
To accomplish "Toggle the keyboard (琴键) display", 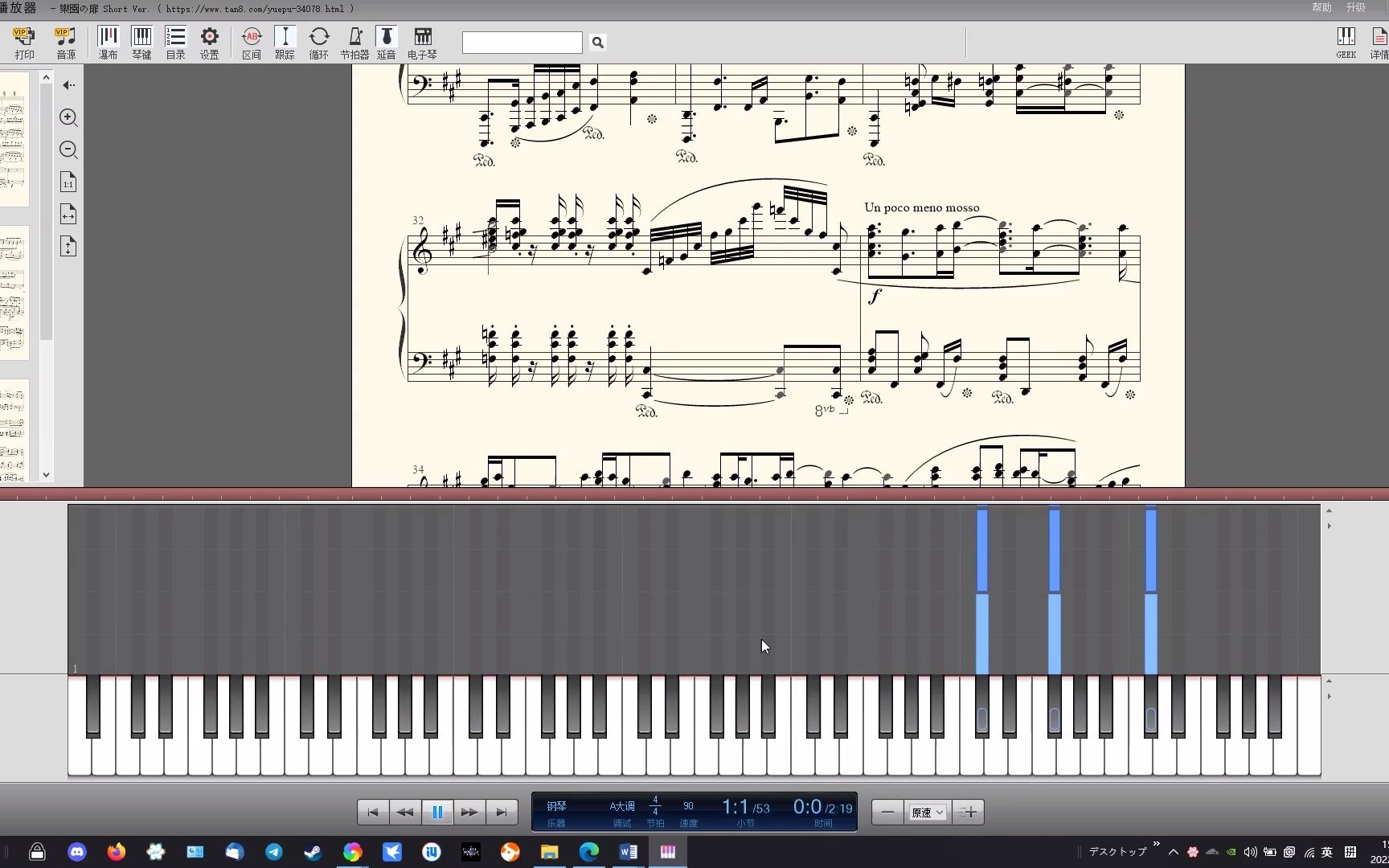I will point(141,43).
